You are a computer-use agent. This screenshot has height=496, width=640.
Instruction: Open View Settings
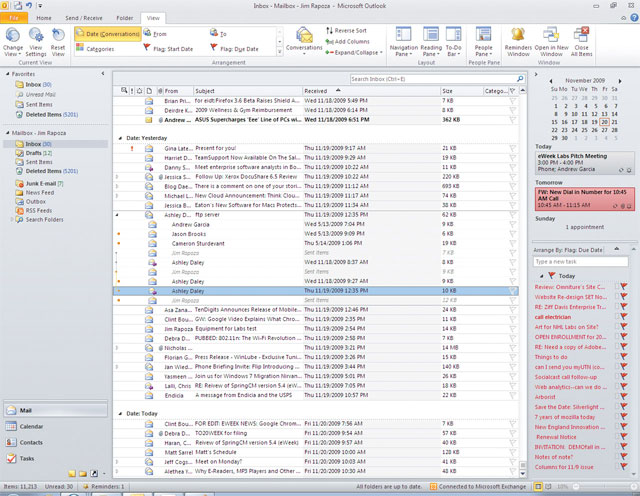tap(36, 42)
